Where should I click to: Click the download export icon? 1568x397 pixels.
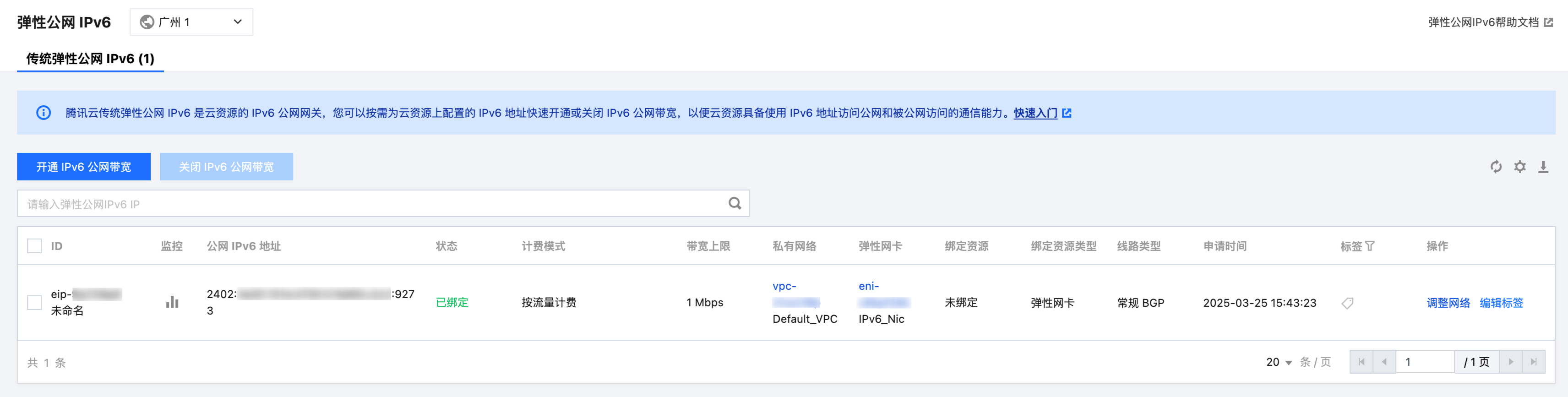[1543, 167]
